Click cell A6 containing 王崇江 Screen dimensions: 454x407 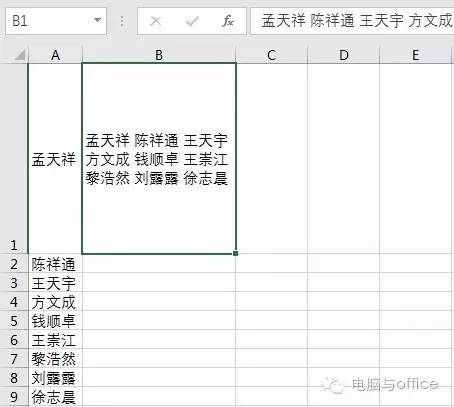[55, 340]
